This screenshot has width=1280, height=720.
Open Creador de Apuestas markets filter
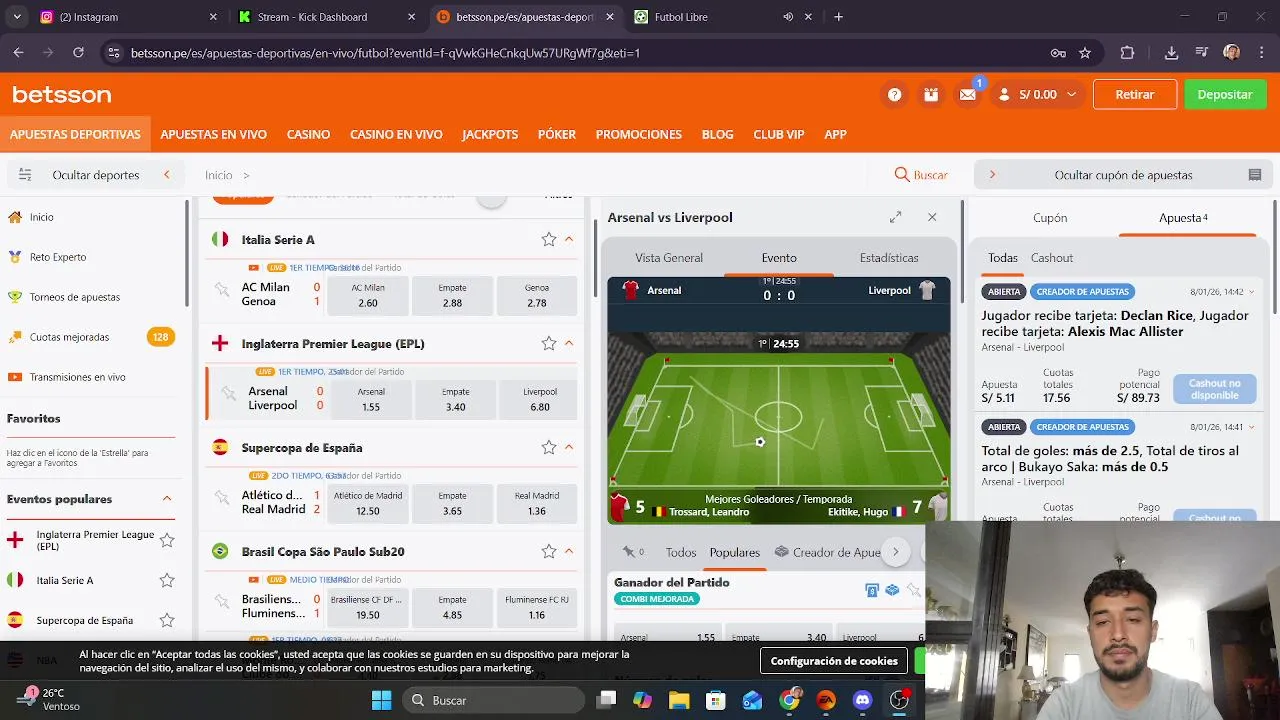(x=828, y=552)
